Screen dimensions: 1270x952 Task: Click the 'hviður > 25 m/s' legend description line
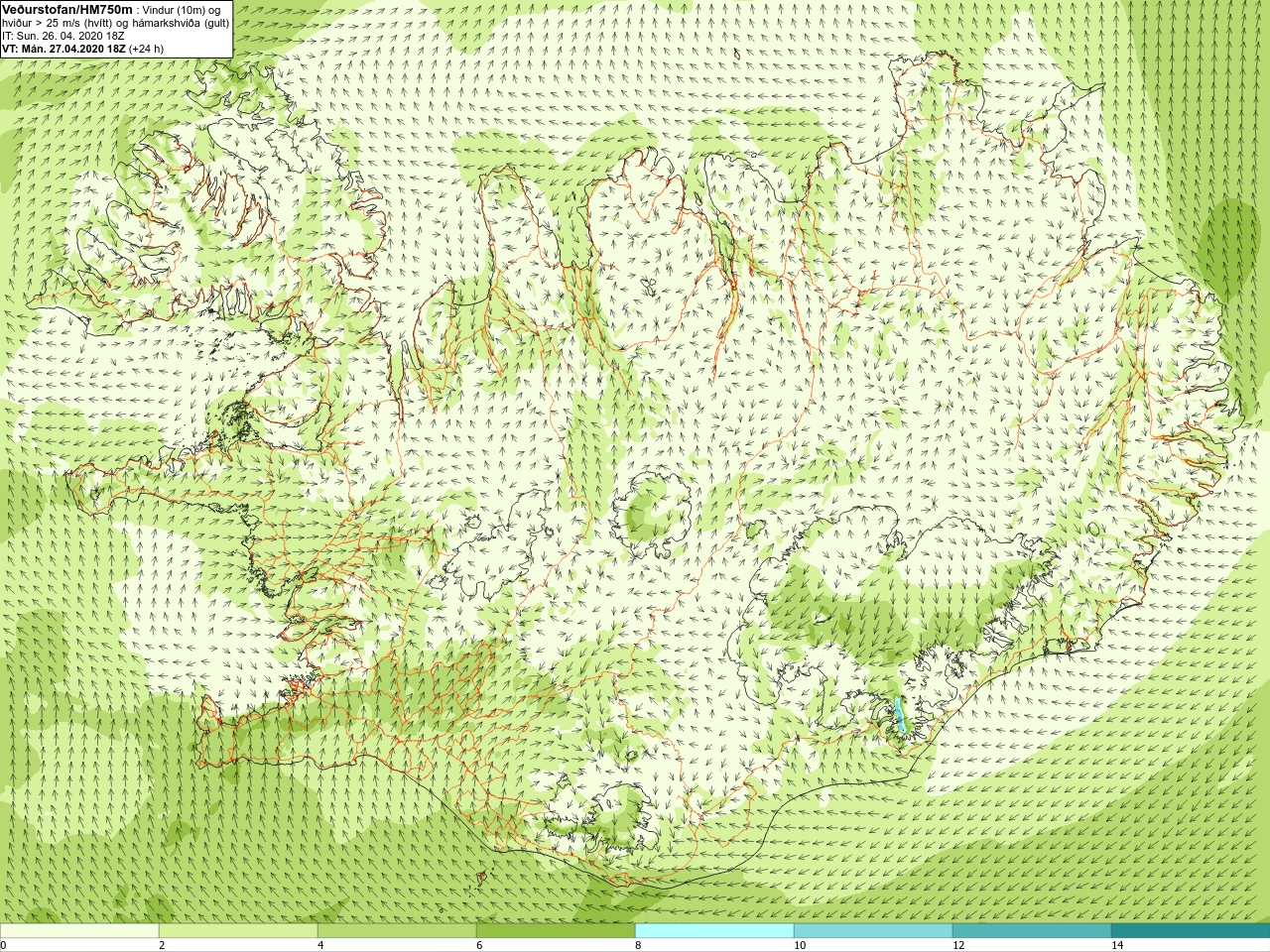[115, 23]
